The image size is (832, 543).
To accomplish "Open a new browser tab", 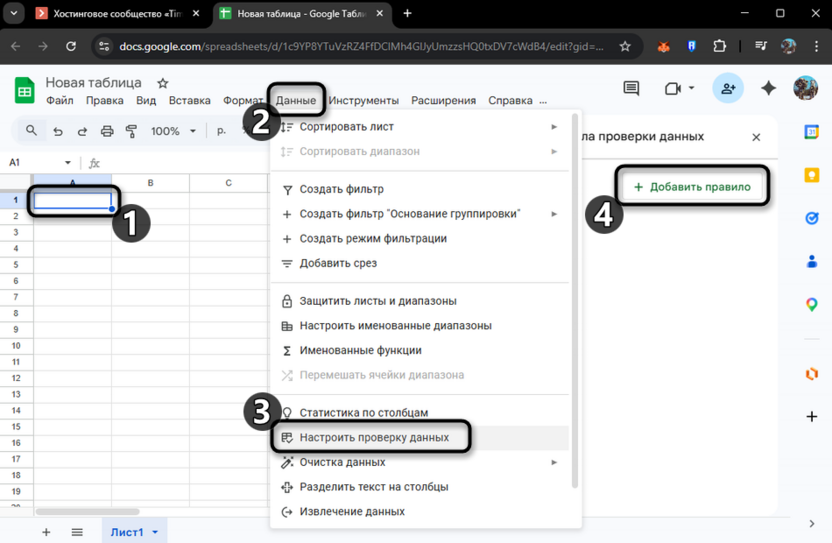I will (407, 13).
